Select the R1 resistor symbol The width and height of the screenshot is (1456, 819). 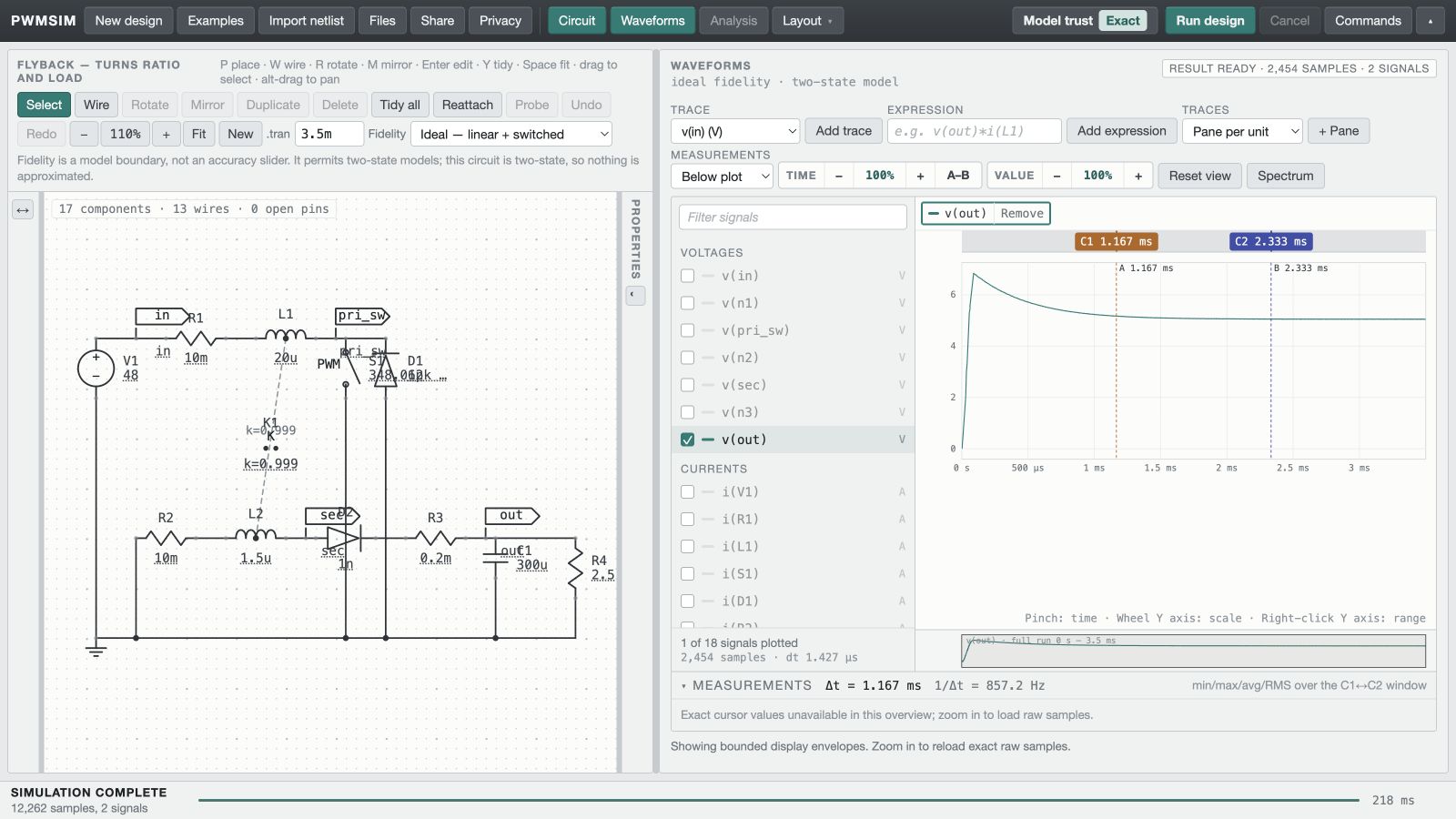(196, 338)
